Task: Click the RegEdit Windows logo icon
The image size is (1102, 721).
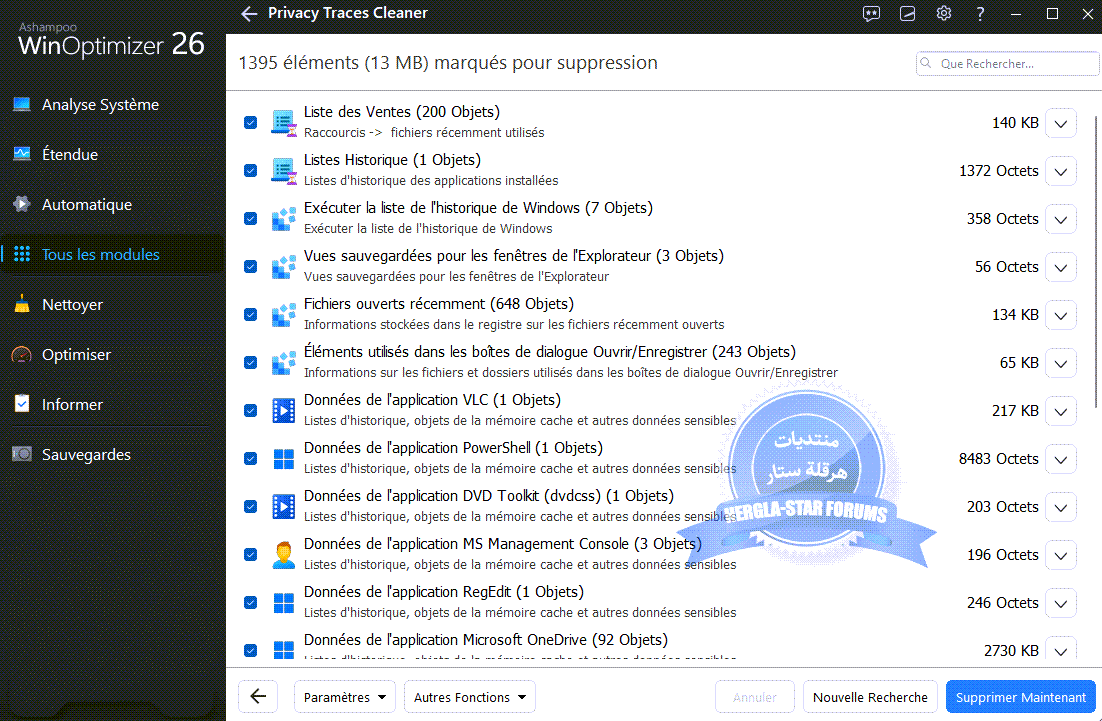Action: (x=283, y=603)
